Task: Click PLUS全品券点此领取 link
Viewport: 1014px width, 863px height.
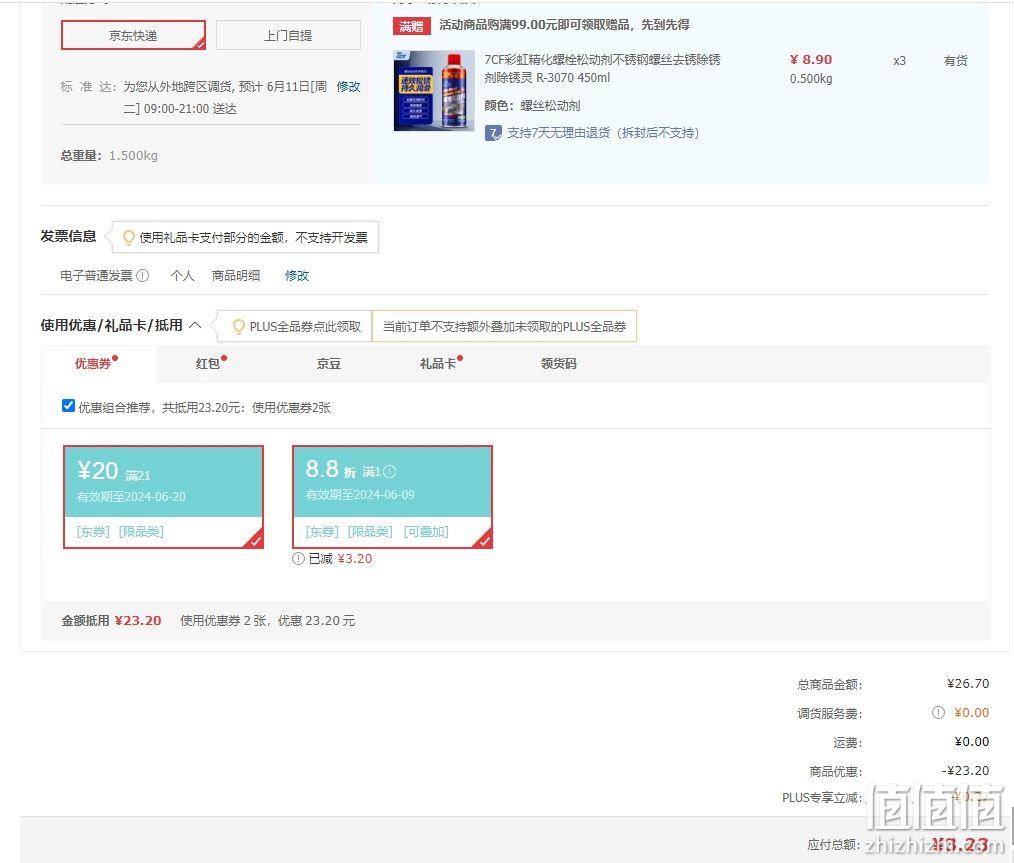Action: click(x=305, y=326)
